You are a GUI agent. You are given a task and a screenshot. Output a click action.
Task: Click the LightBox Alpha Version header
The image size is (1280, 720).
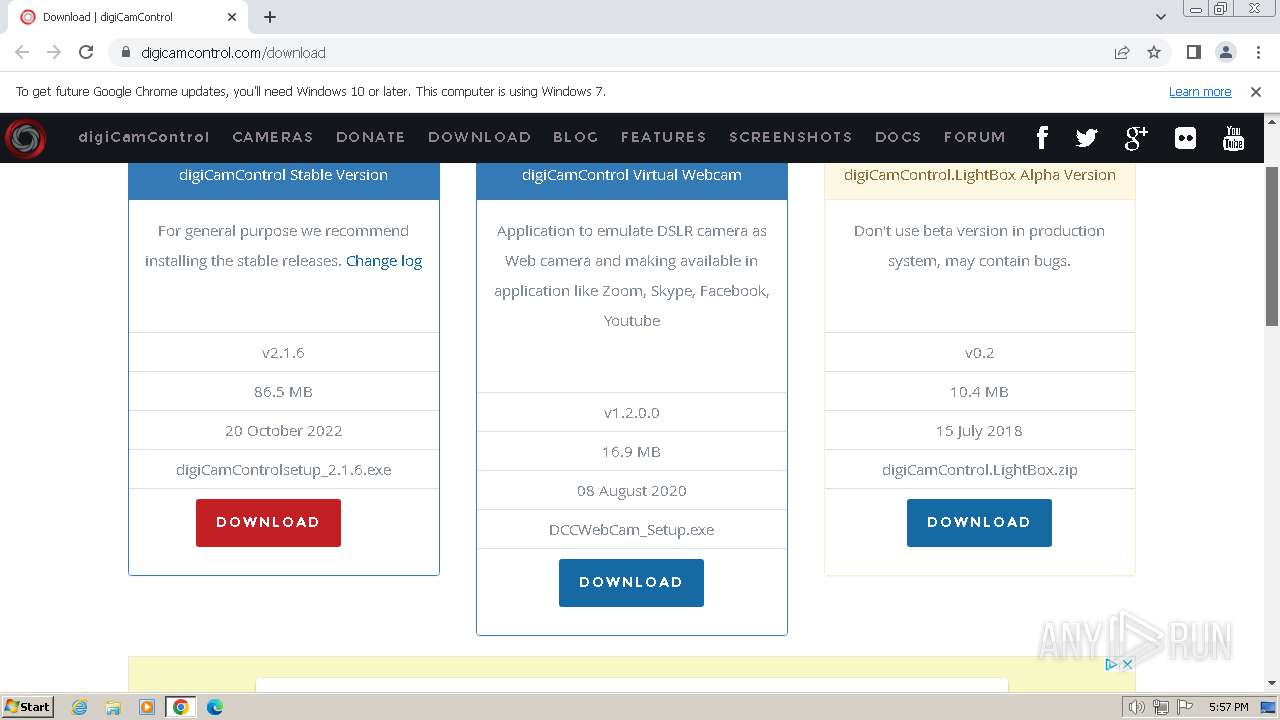[980, 175]
